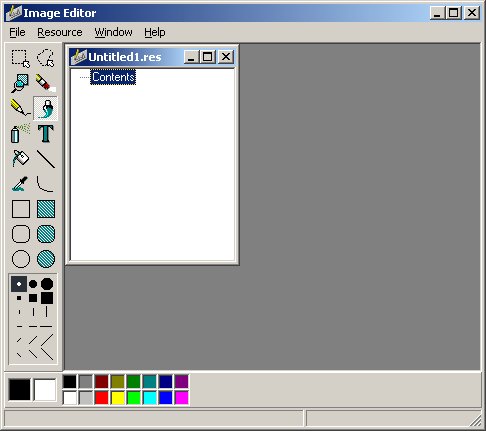486x431 pixels.
Task: Select the Contents tree node
Action: [113, 77]
